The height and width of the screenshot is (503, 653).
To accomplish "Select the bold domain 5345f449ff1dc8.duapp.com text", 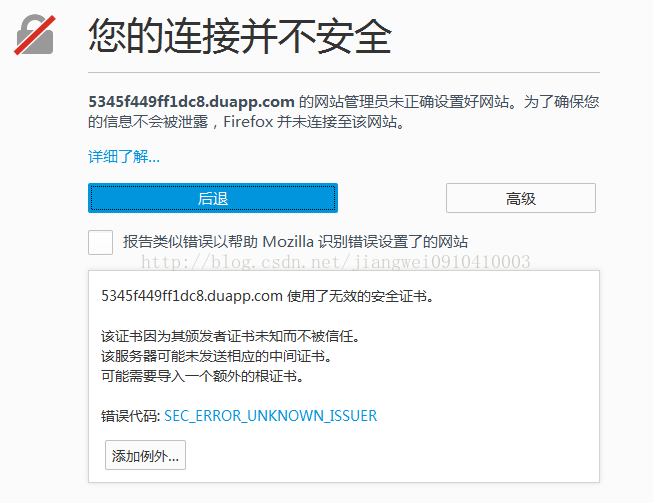I will pos(192,102).
